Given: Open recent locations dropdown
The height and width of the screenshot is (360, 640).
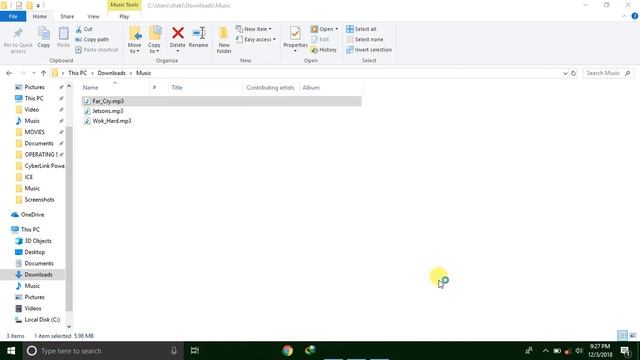Looking at the screenshot, I should pos(33,73).
